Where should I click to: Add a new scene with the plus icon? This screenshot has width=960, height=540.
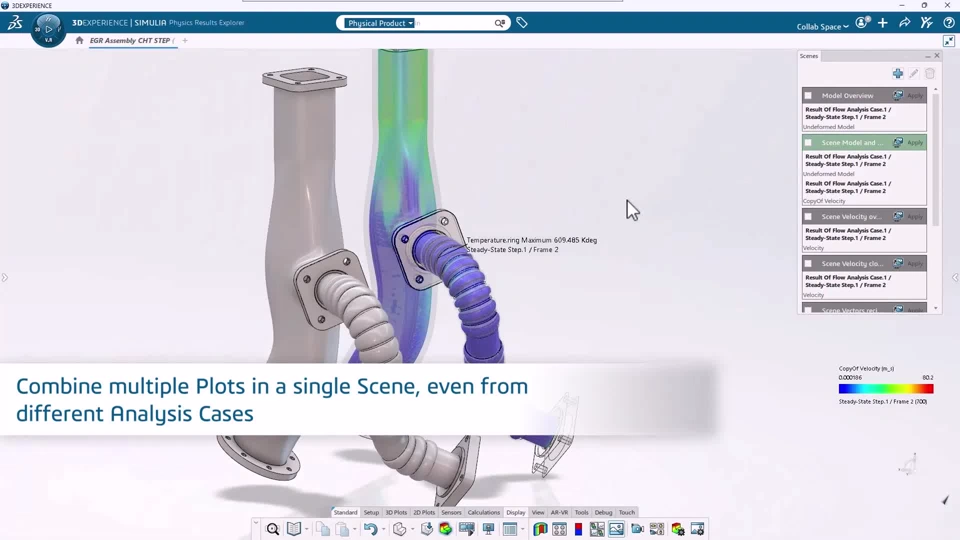[x=898, y=73]
